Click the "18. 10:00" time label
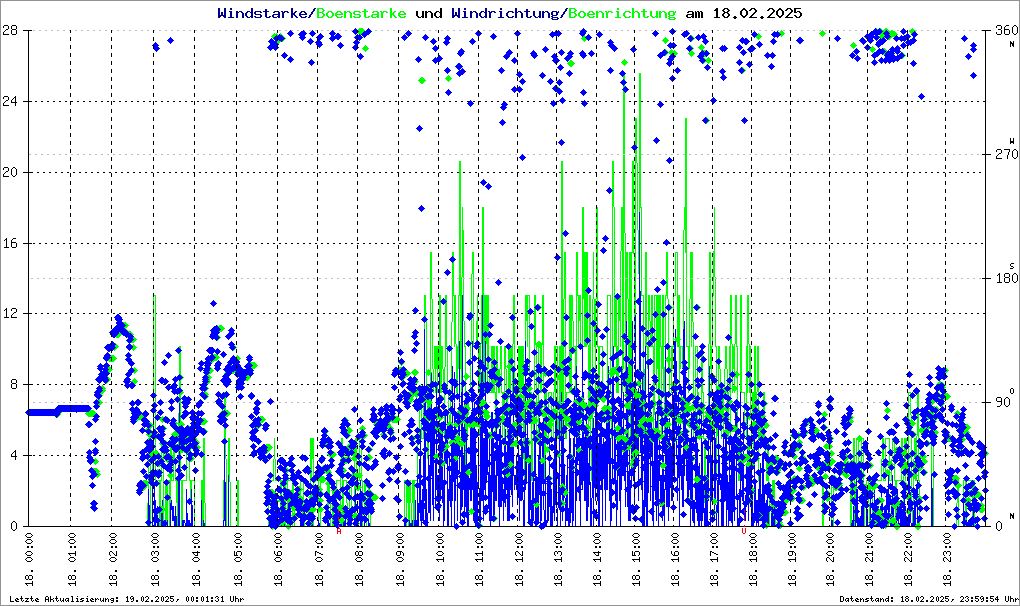This screenshot has width=1020, height=606. click(x=440, y=560)
